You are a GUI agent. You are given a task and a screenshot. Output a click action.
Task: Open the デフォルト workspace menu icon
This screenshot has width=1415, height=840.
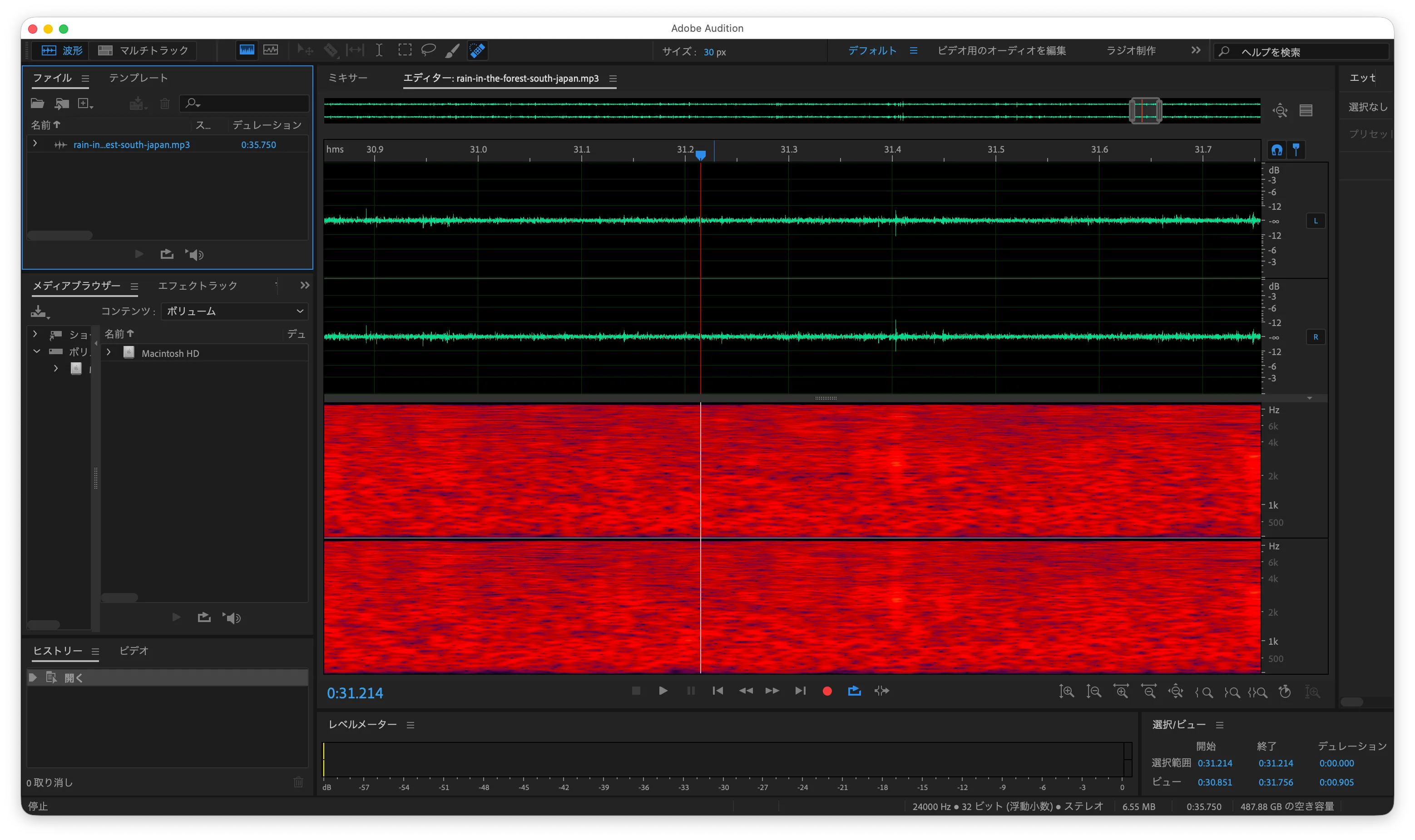tap(914, 50)
